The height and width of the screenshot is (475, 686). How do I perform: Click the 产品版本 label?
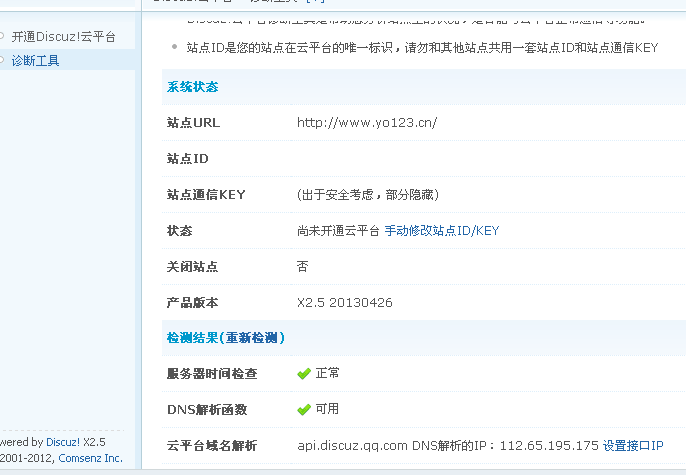[192, 302]
